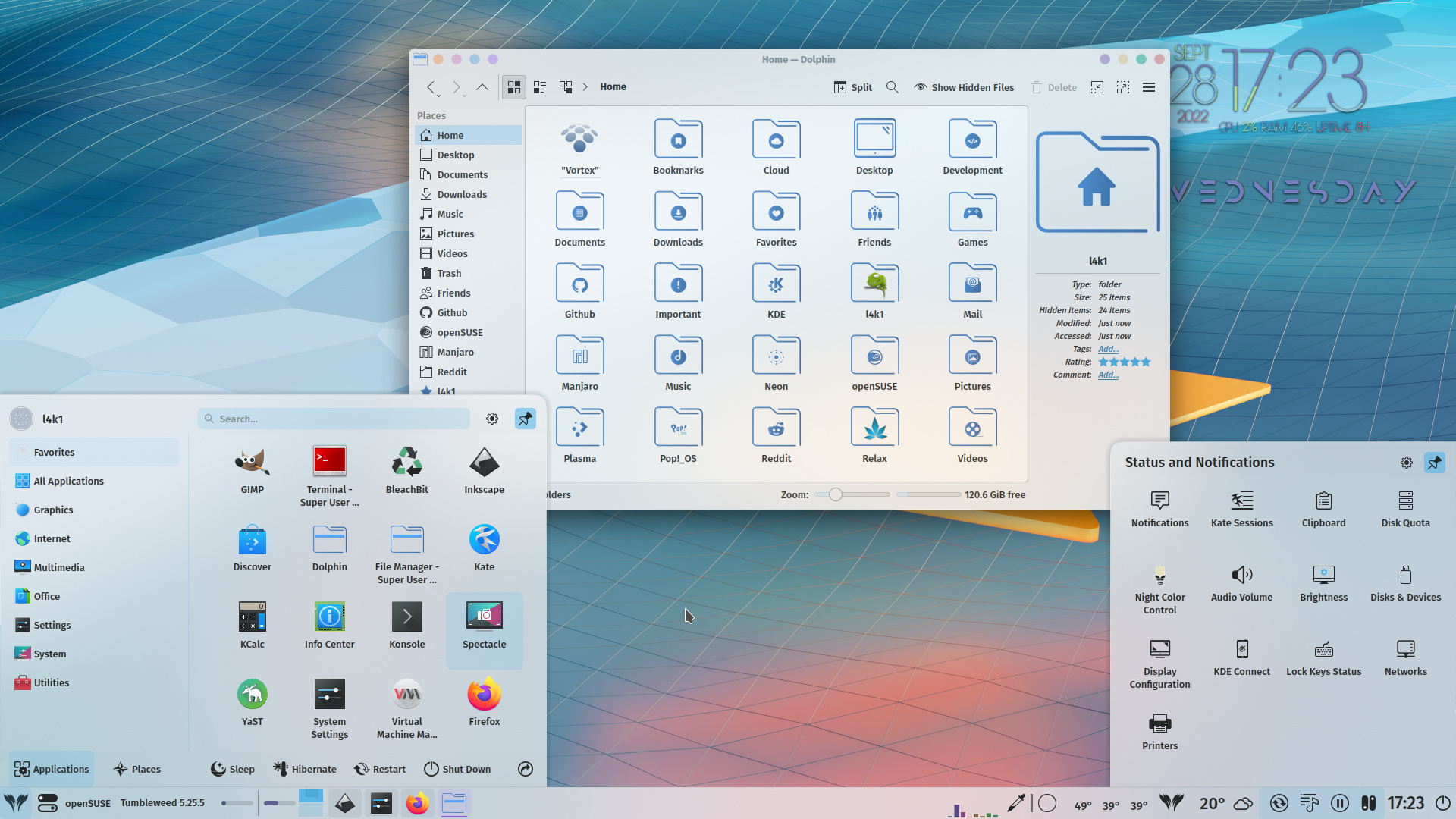Click the Shut Down button

point(457,768)
